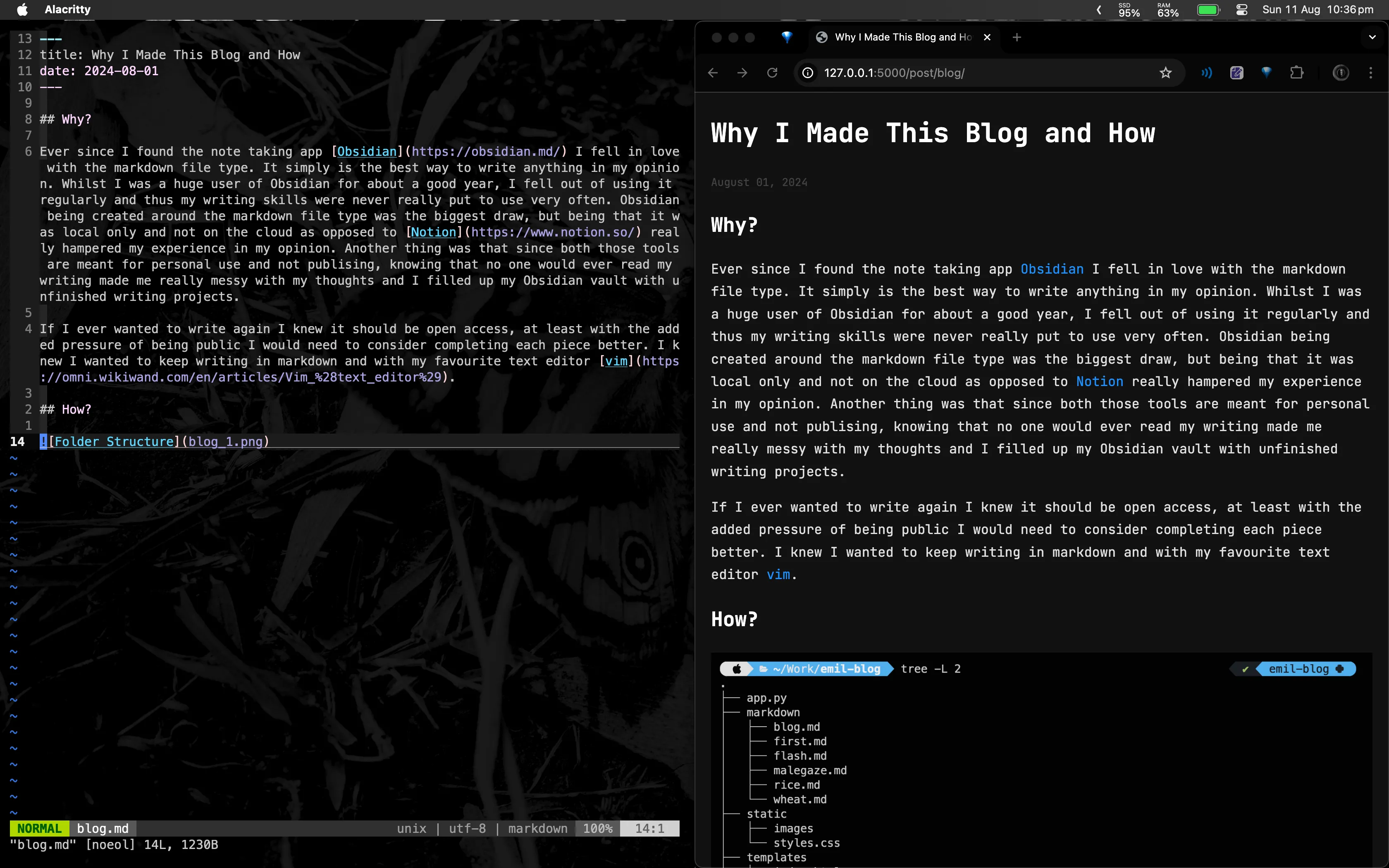Go back in browser history

pos(713,73)
